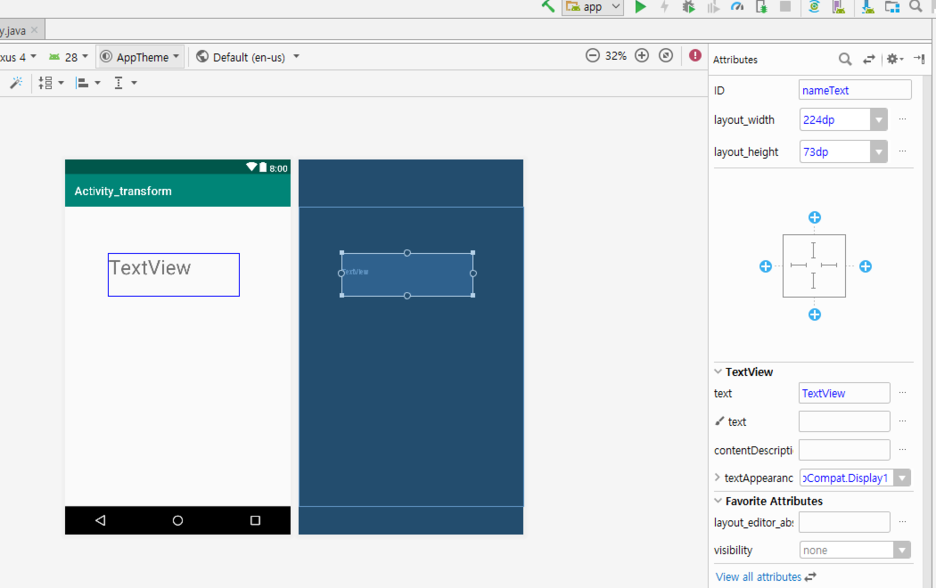
Task: Click View all attributes link
Action: tap(759, 577)
